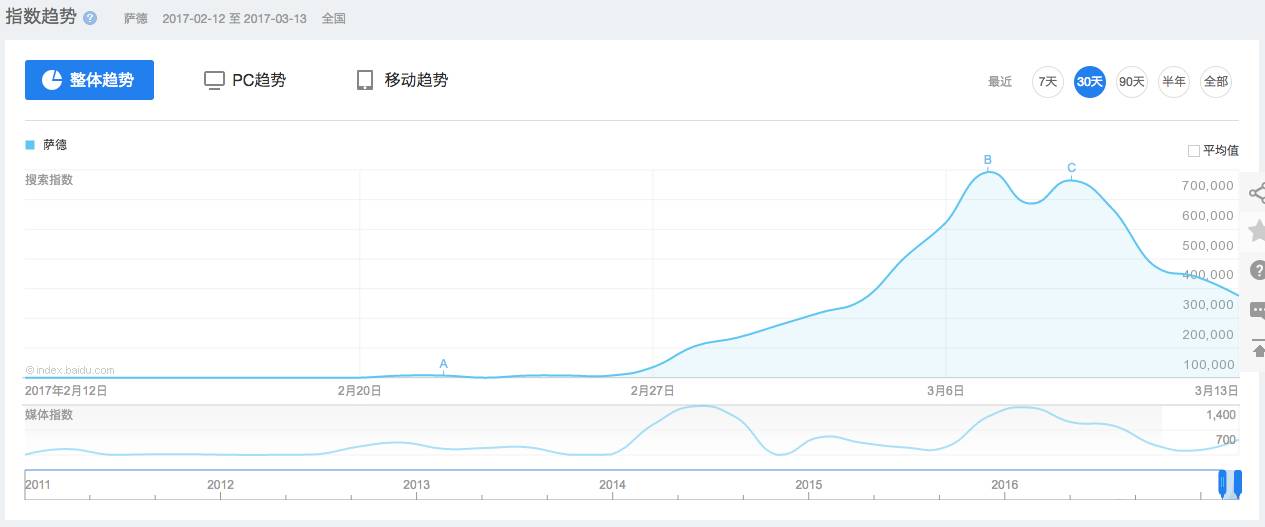Select the 90天 time range
Screen dimensions: 1265x527
tap(1131, 82)
